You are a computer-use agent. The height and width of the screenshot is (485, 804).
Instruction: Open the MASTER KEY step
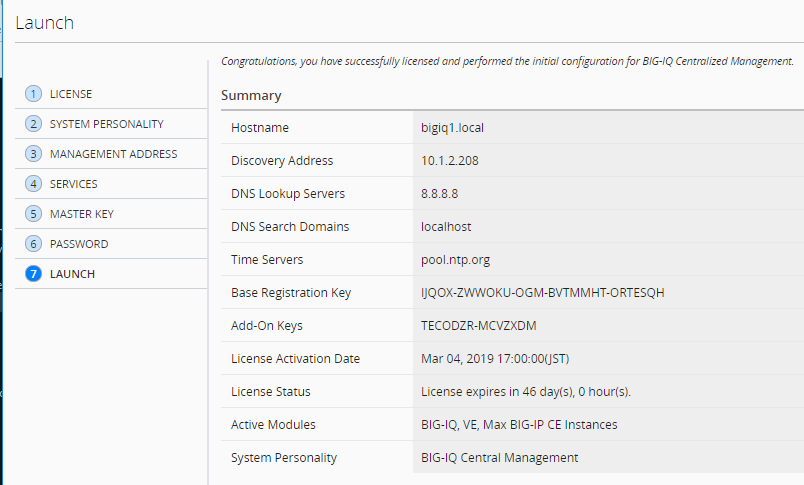pos(82,214)
